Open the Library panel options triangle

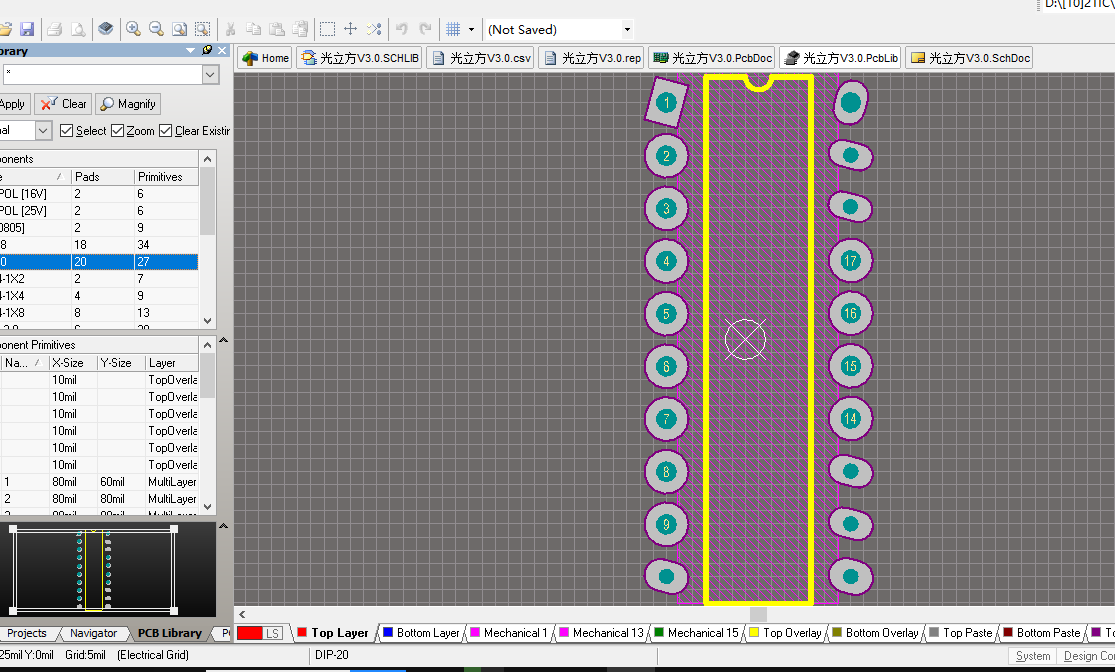point(190,50)
